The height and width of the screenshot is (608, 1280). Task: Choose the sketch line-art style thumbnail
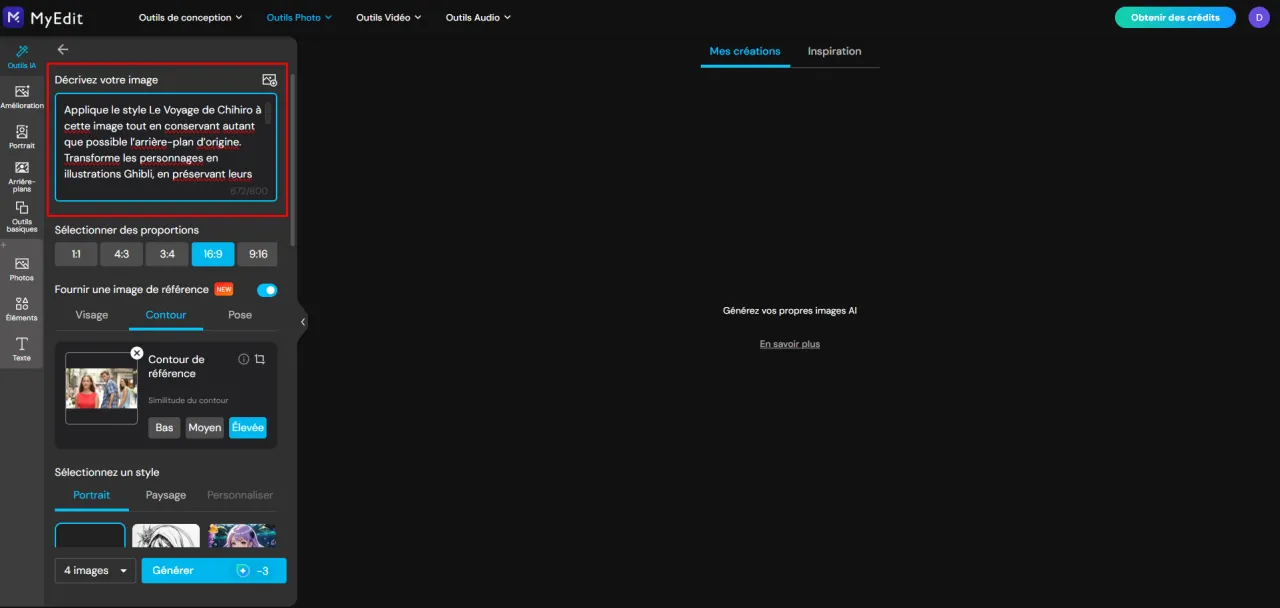tap(166, 535)
